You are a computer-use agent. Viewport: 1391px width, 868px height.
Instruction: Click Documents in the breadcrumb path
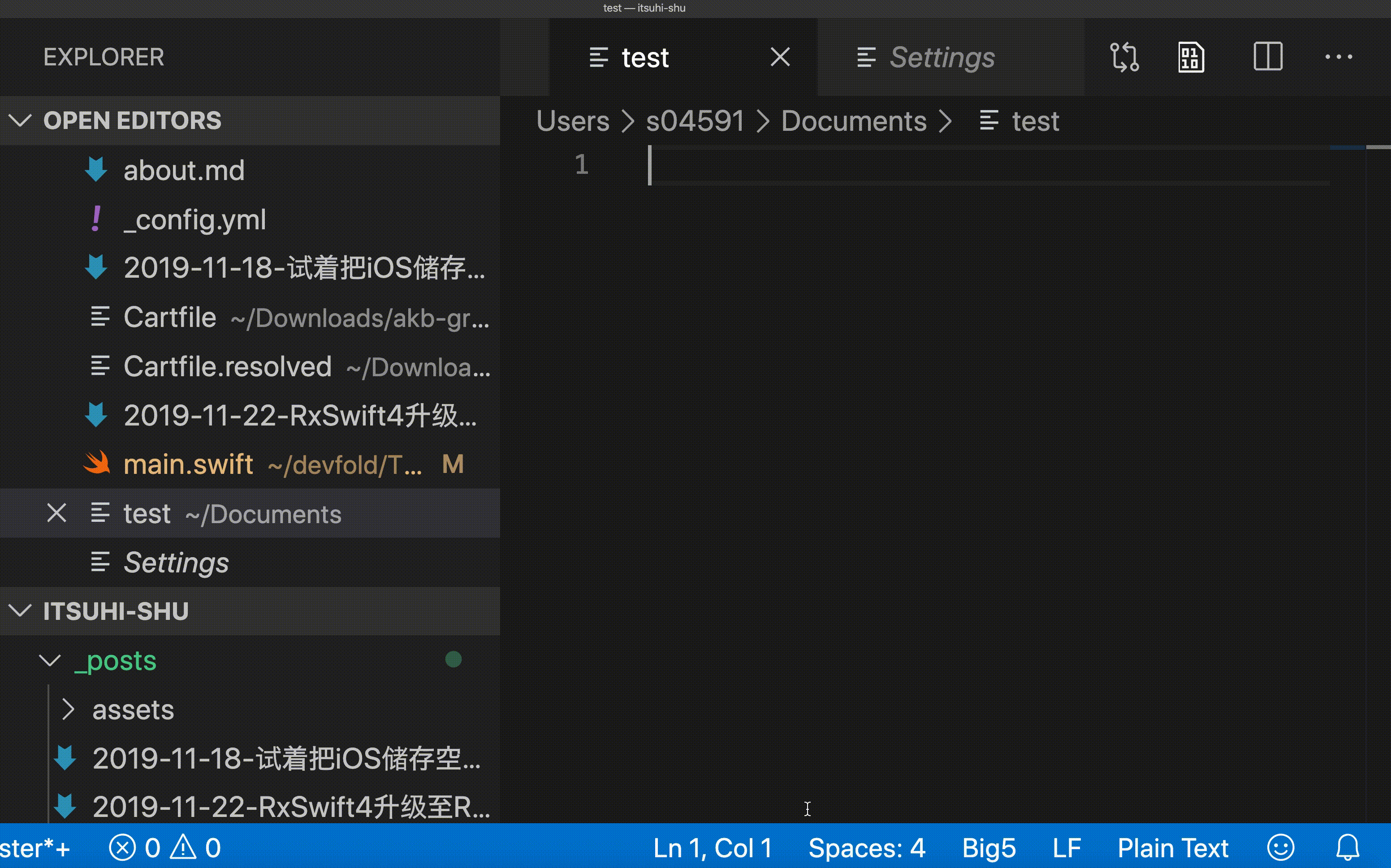(853, 121)
